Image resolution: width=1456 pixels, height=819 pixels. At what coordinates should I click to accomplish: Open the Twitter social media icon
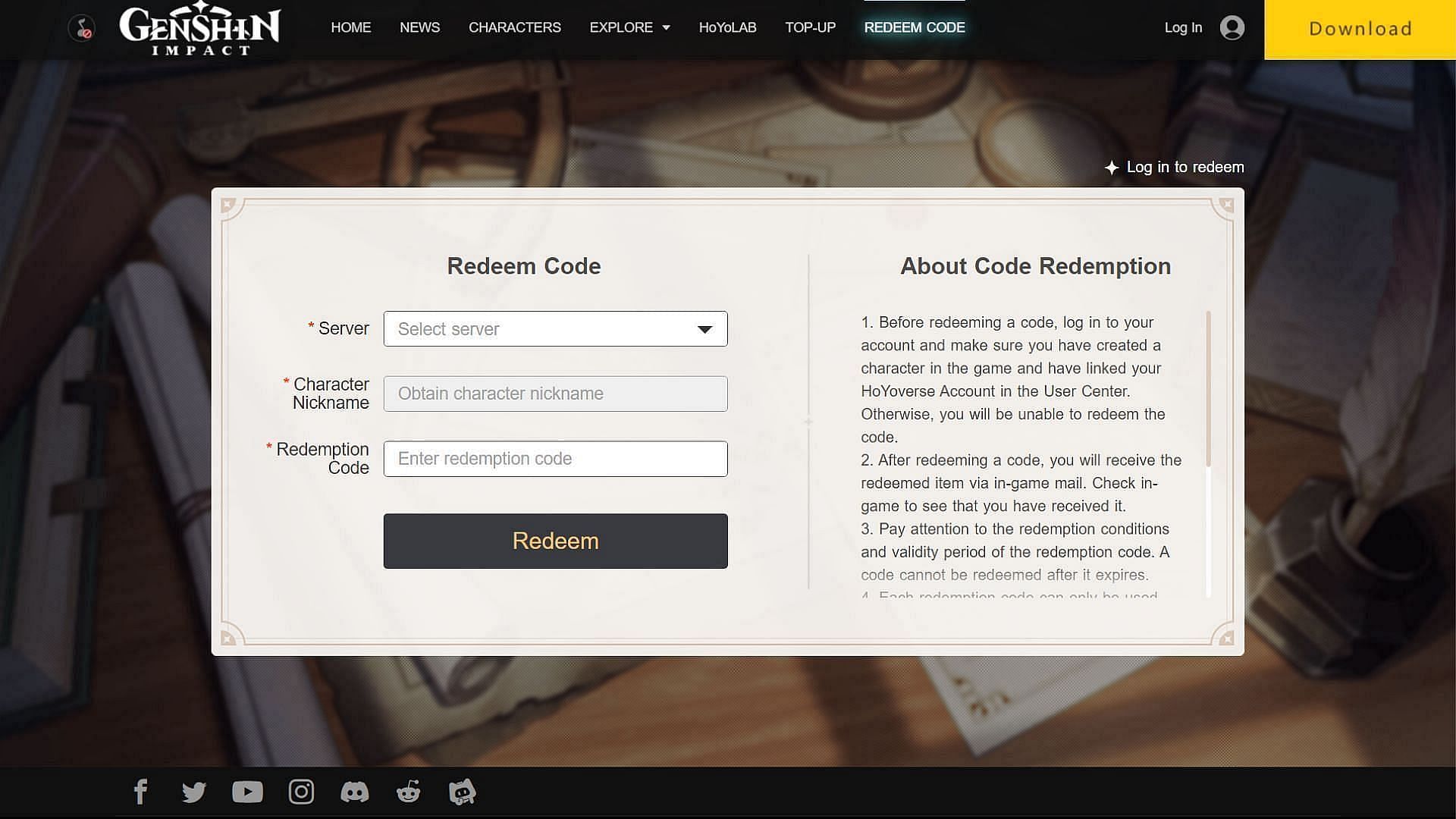194,792
